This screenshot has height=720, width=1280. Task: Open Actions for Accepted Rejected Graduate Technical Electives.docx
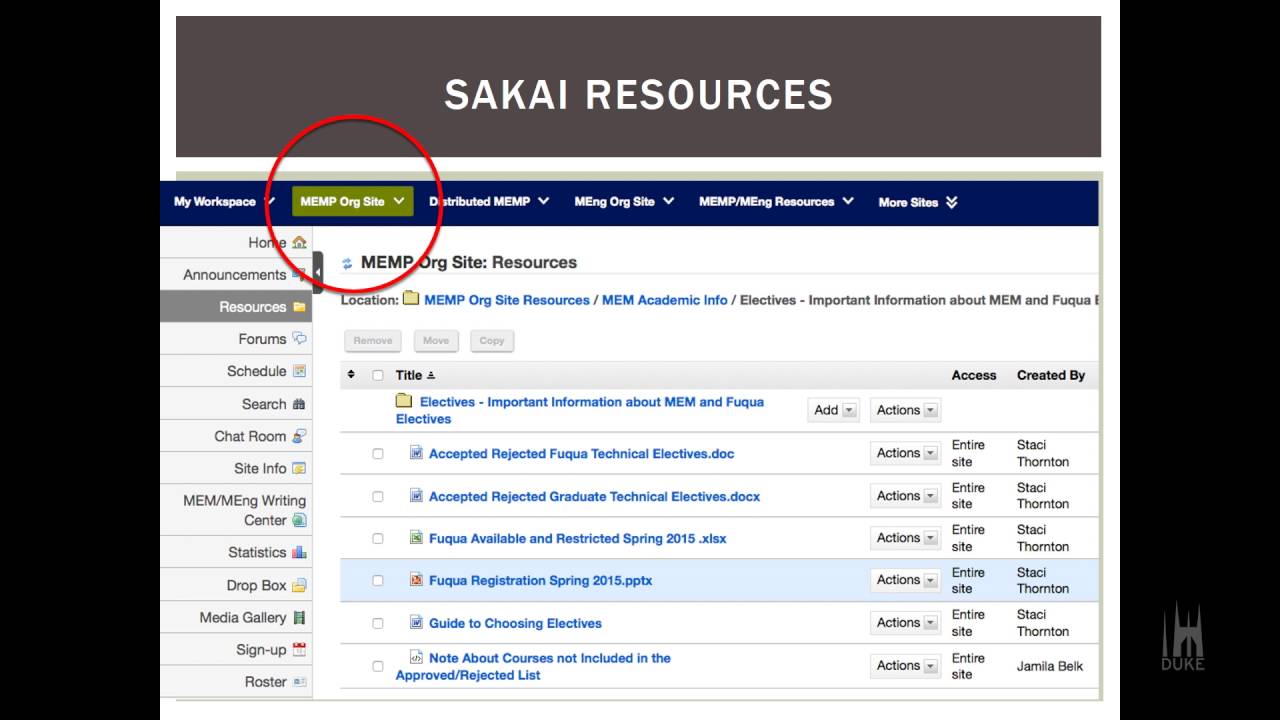point(906,495)
